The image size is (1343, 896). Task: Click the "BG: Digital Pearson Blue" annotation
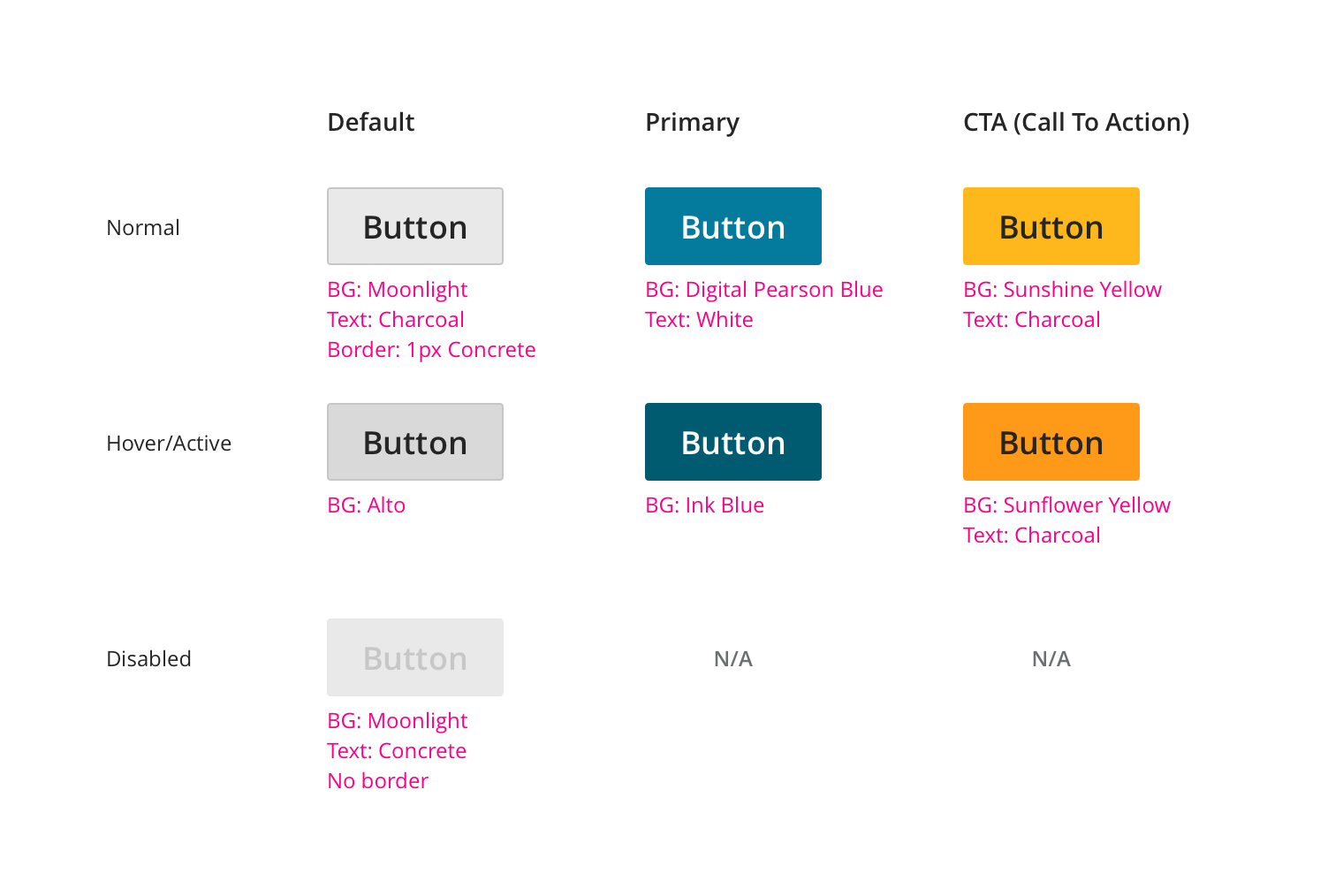[x=763, y=290]
